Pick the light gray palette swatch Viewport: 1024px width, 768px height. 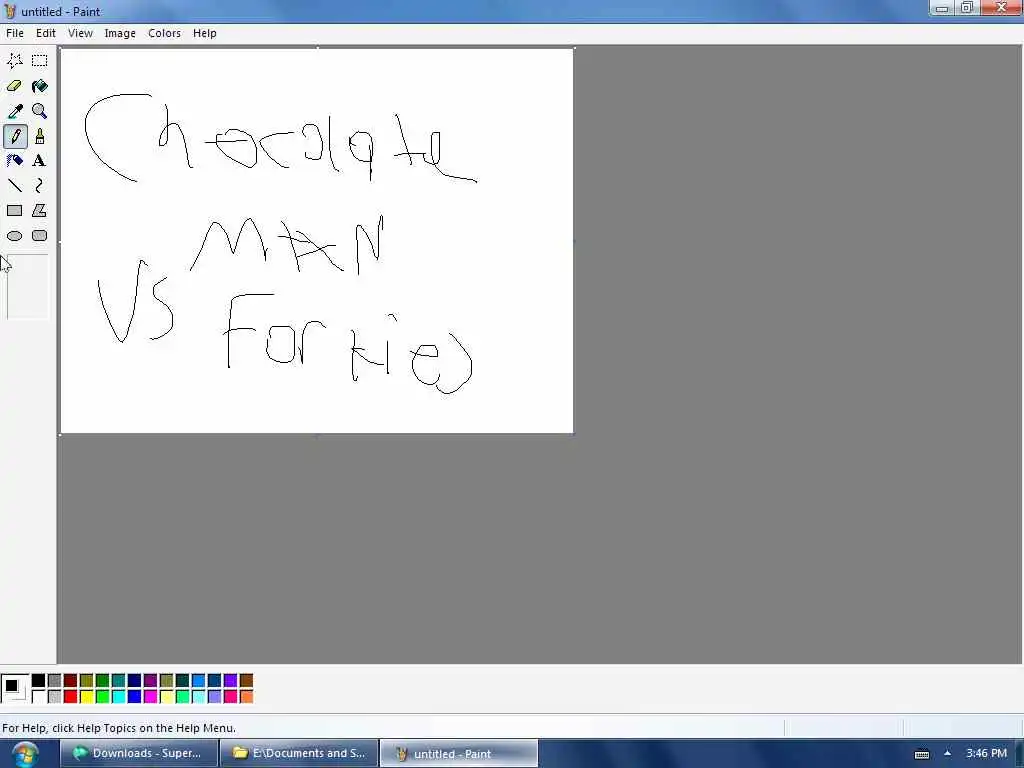pyautogui.click(x=54, y=697)
